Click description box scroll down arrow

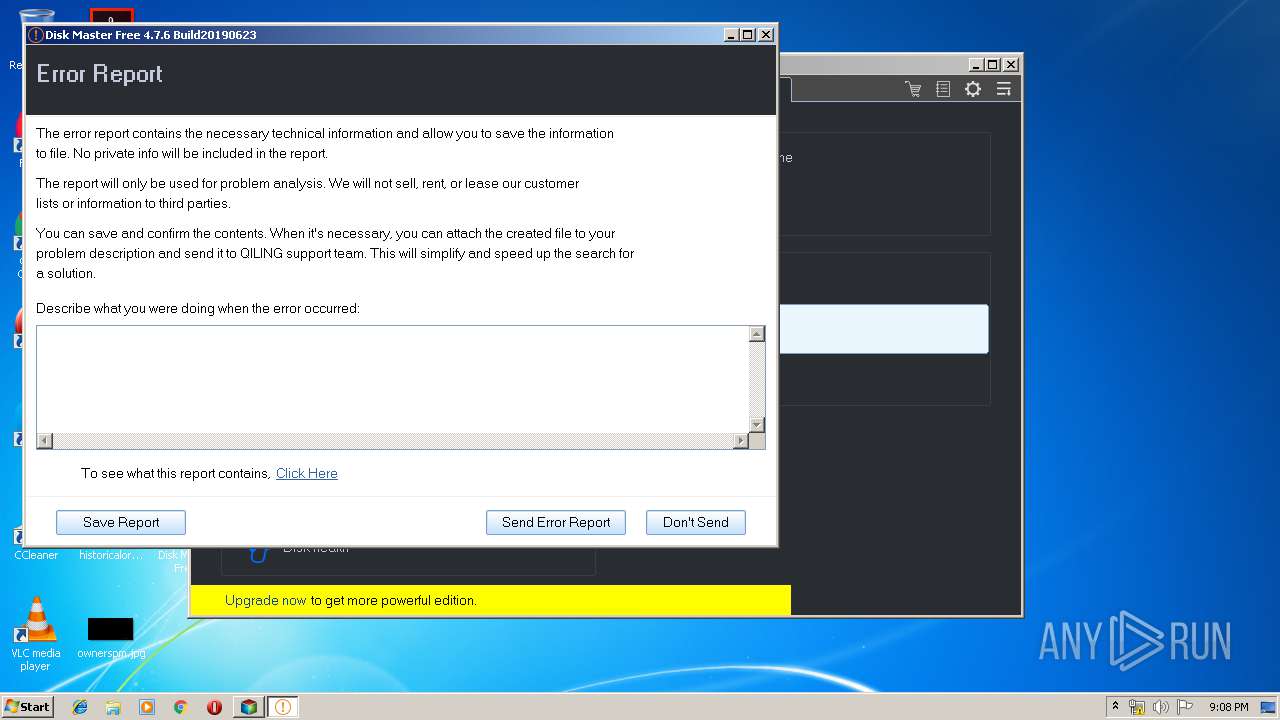coord(757,425)
